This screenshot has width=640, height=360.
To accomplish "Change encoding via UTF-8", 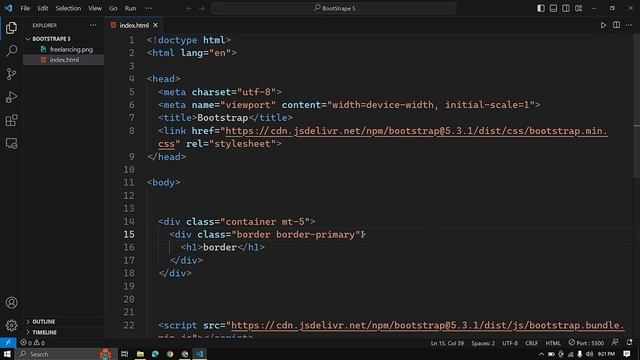I will click(x=510, y=343).
